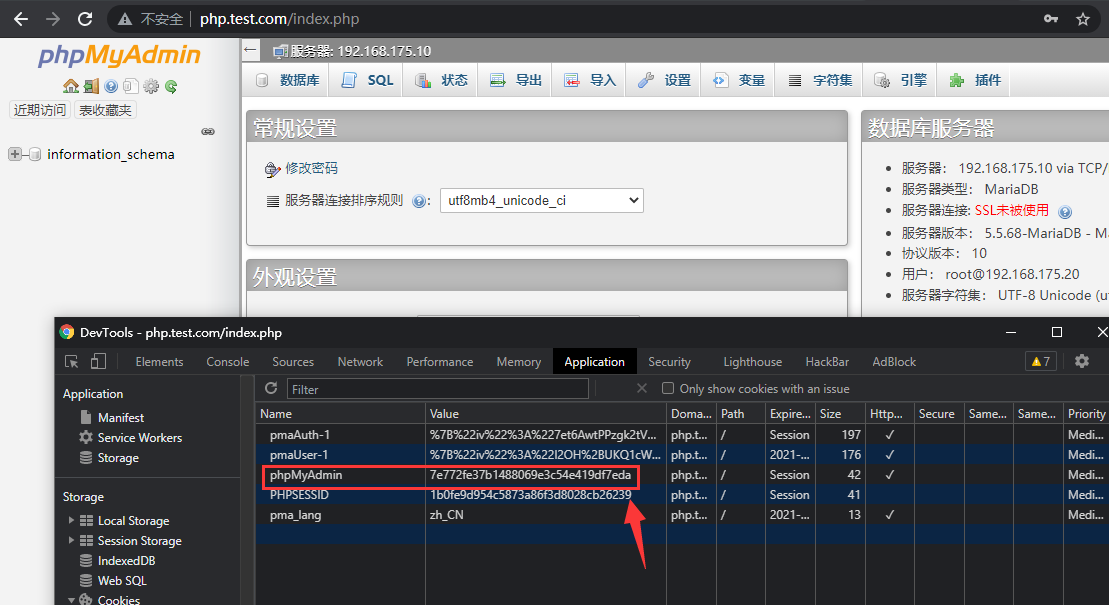Open DevTools settings gear icon
This screenshot has width=1109, height=605.
click(1081, 361)
